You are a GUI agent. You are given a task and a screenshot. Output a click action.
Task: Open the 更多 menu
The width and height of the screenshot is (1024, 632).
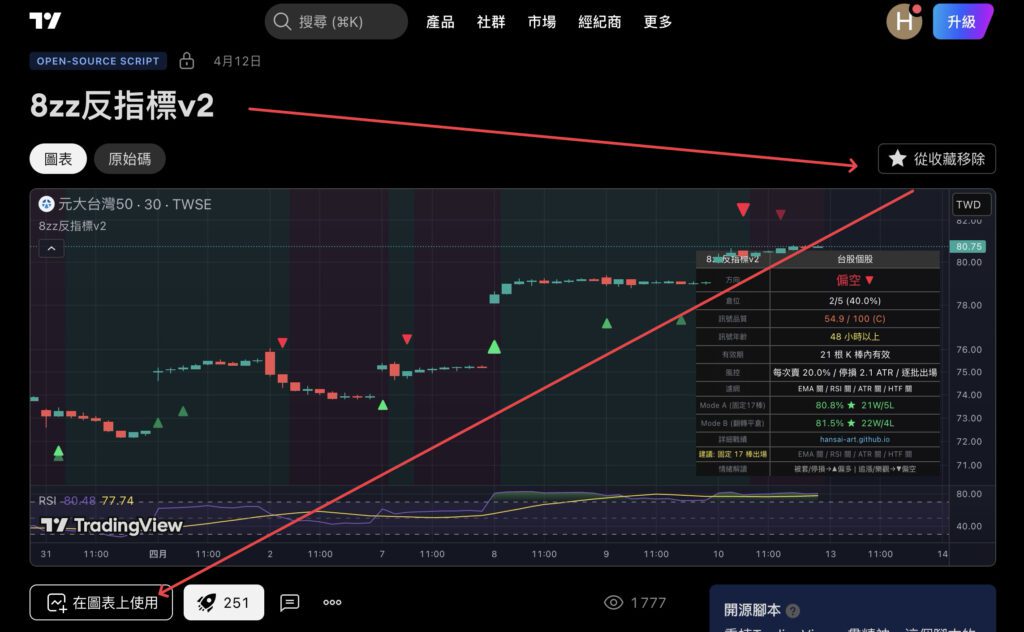click(x=657, y=22)
